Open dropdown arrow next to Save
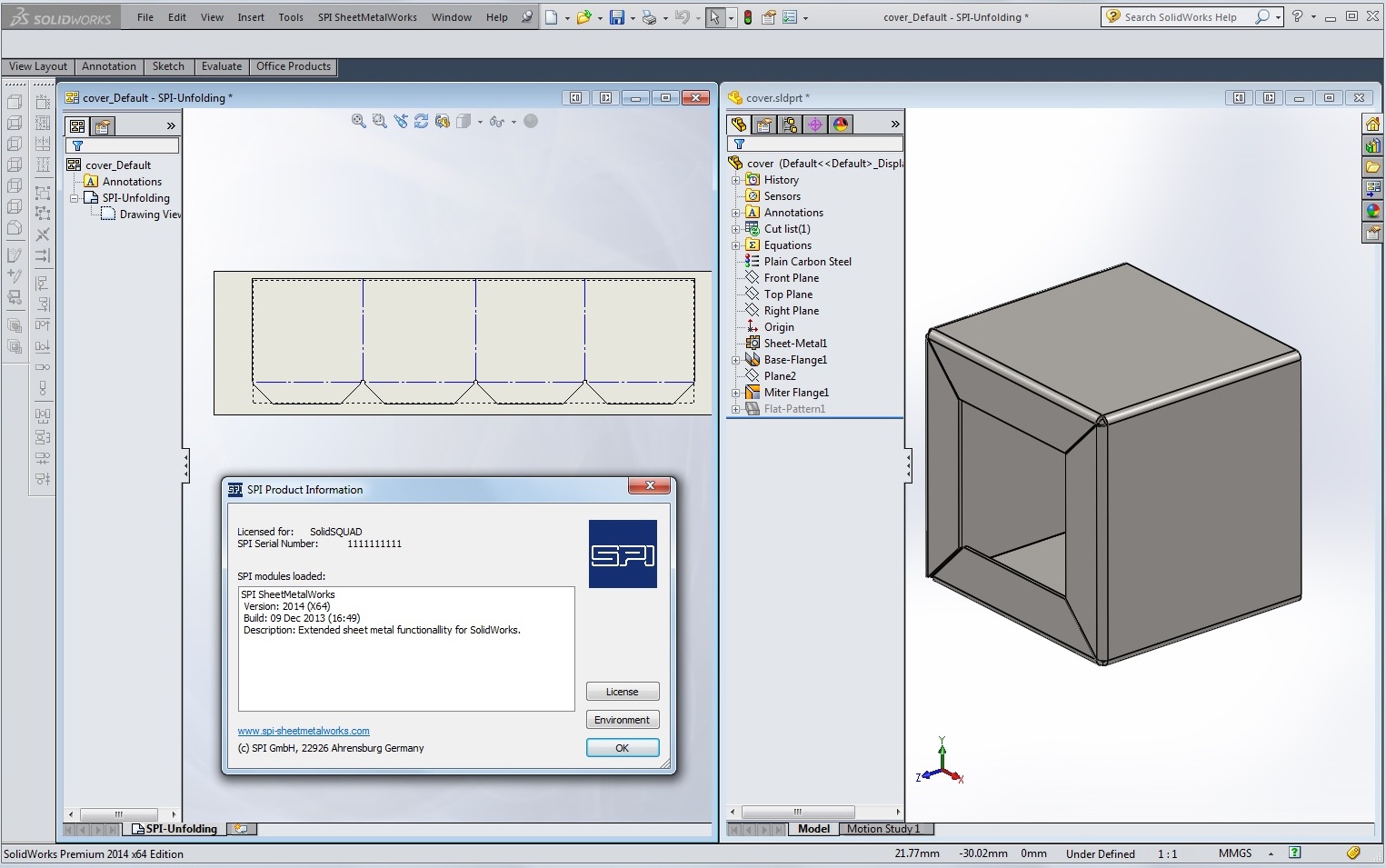1386x868 pixels. [633, 18]
